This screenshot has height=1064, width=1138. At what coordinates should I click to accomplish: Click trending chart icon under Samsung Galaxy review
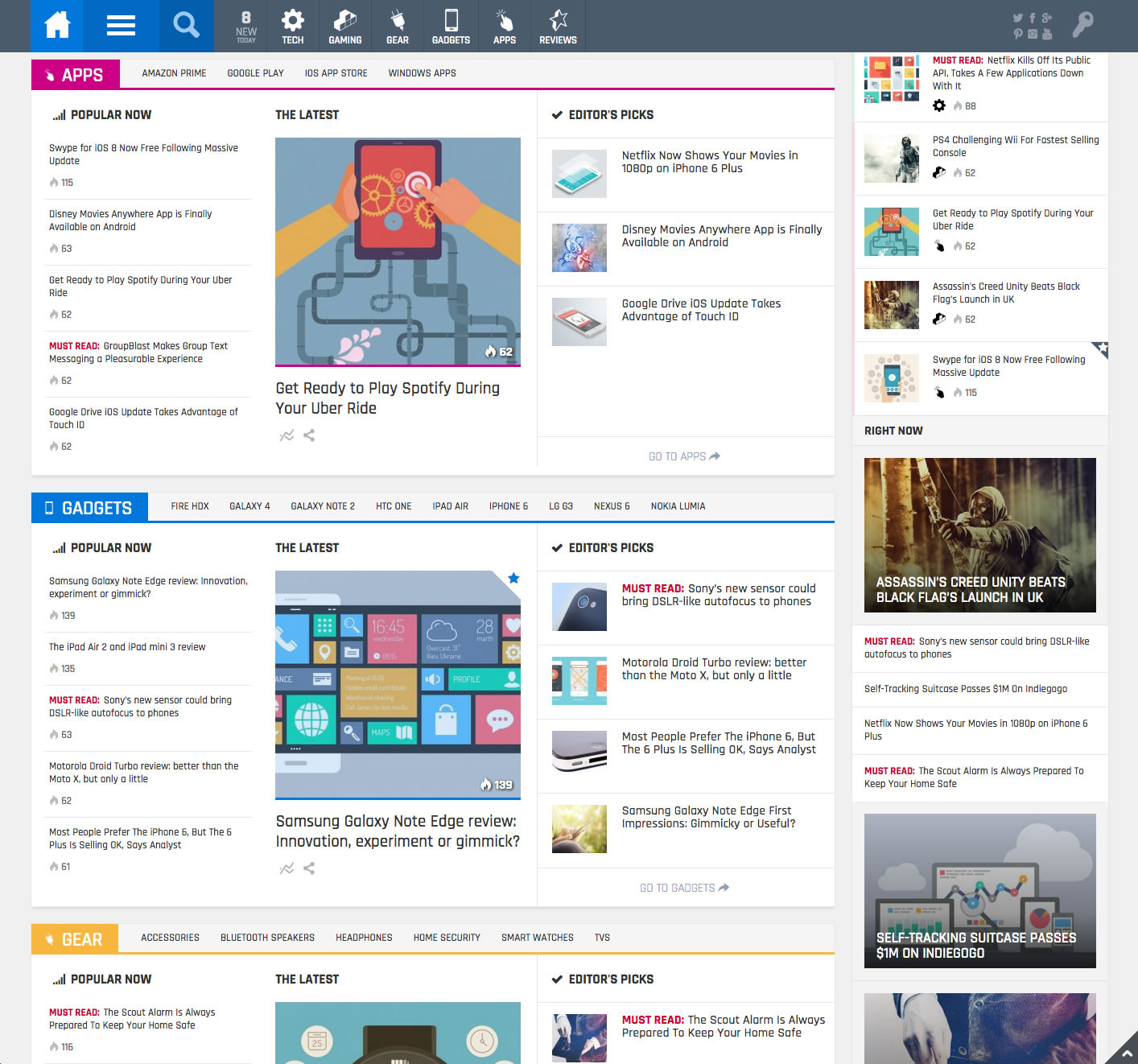pyautogui.click(x=287, y=868)
